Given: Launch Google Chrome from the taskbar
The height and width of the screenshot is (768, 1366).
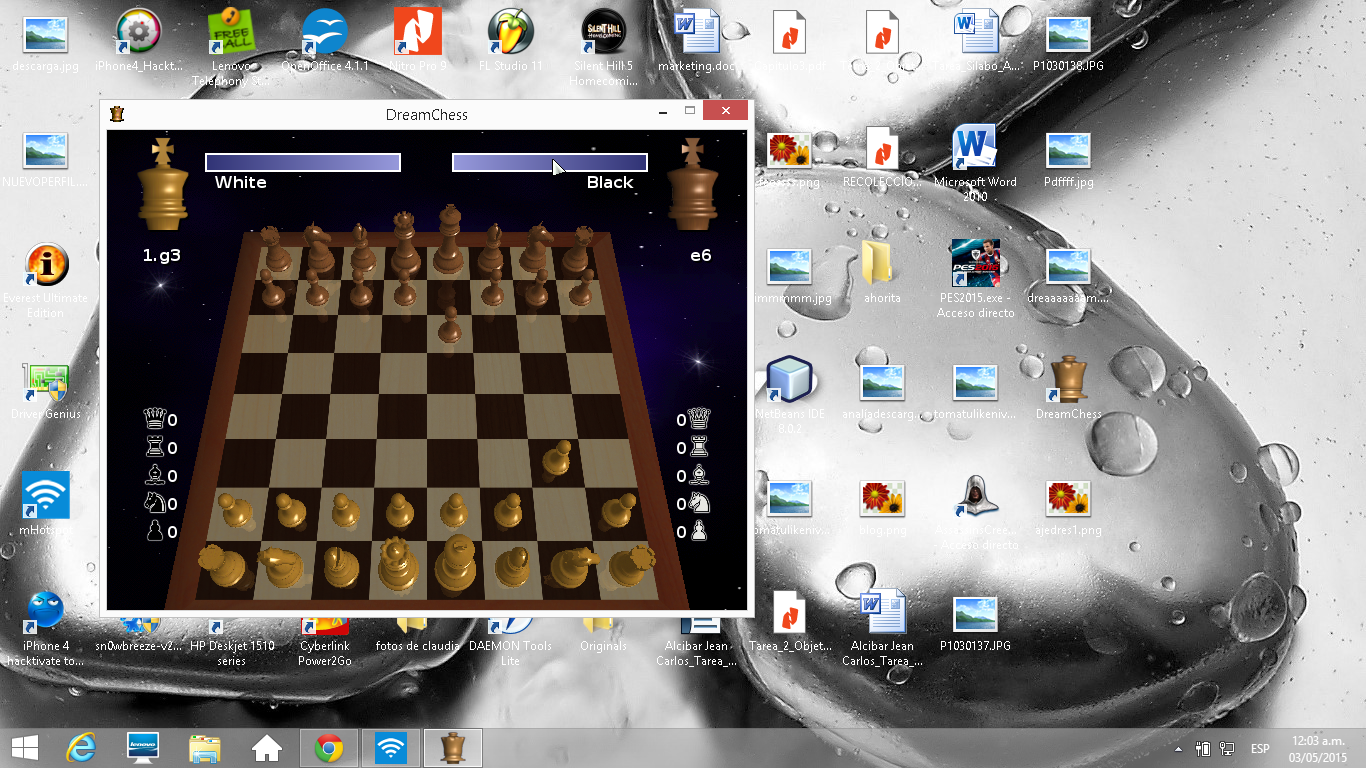Looking at the screenshot, I should 329,748.
